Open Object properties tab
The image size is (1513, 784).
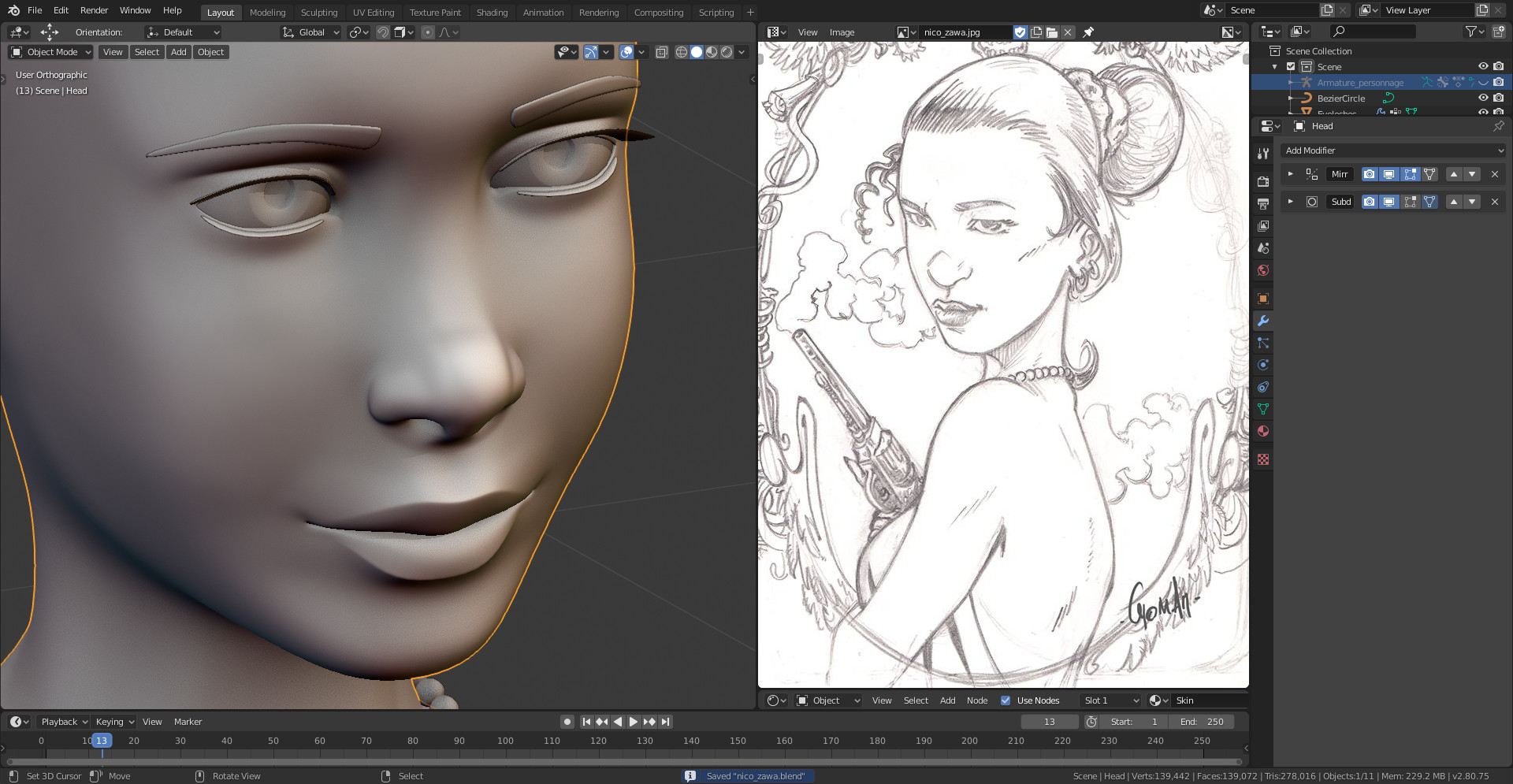(x=1263, y=299)
